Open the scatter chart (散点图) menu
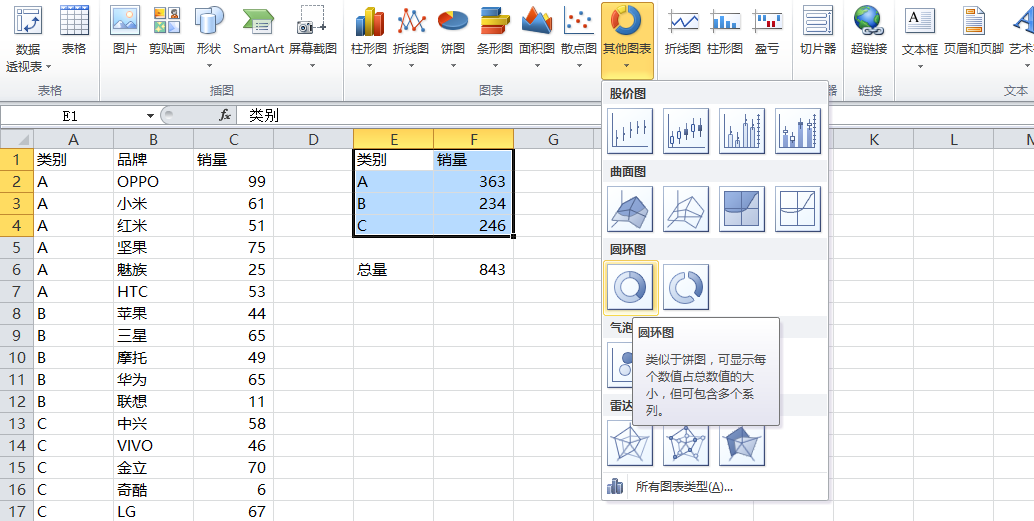This screenshot has width=1034, height=521. coord(578,38)
